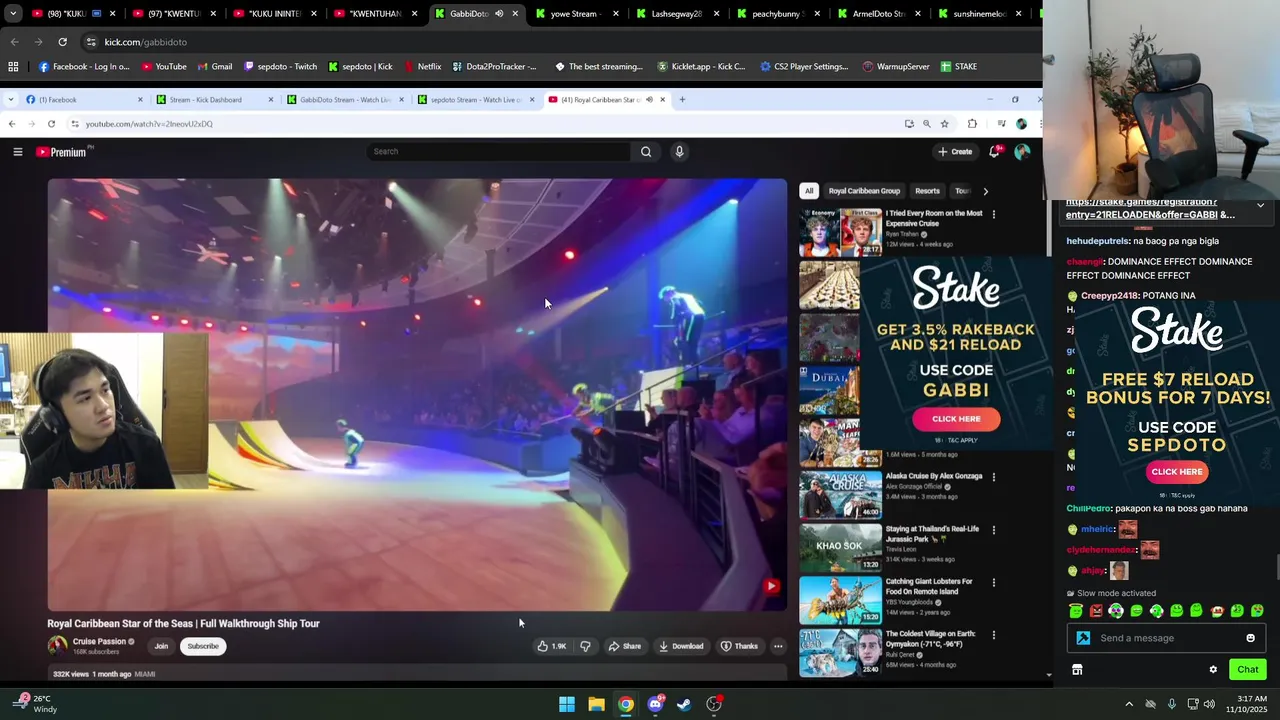The width and height of the screenshot is (1280, 720).
Task: Open emoji picker in Kick chat
Action: [x=1250, y=638]
